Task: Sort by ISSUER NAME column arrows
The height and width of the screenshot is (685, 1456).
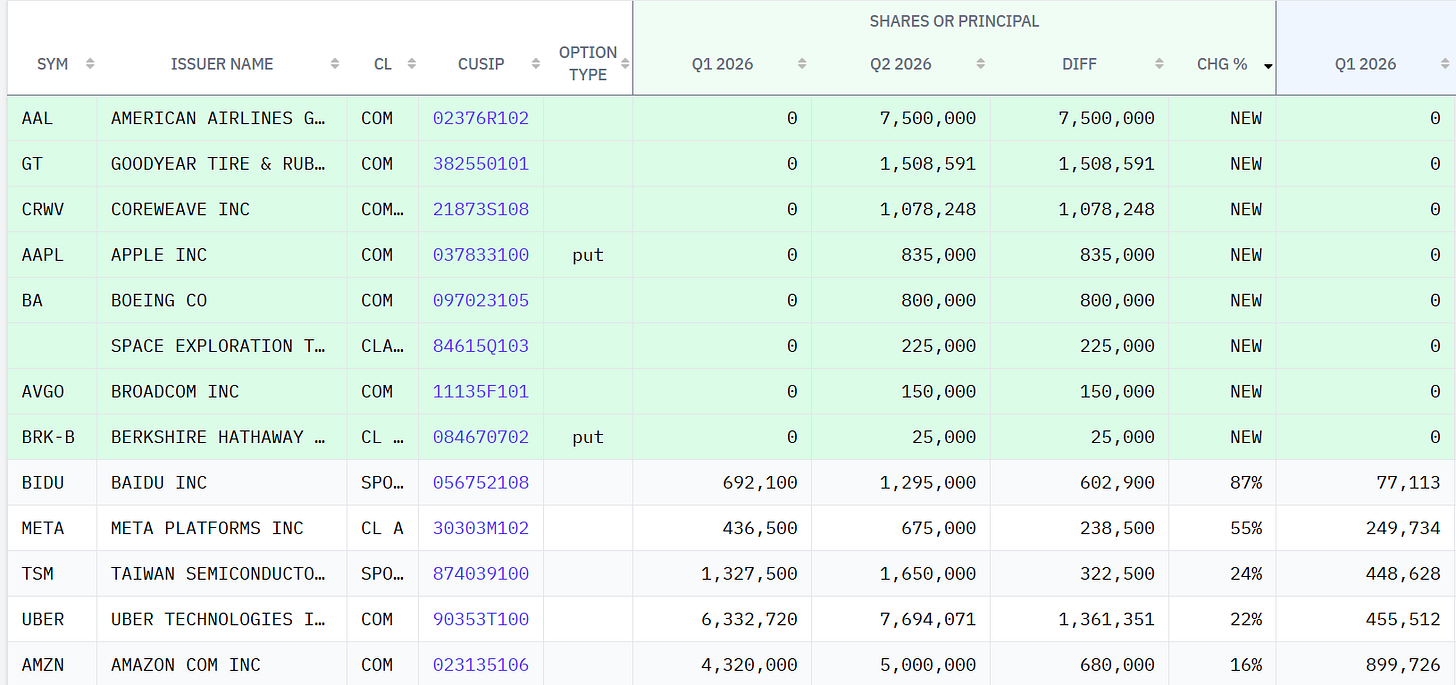Action: pos(334,64)
